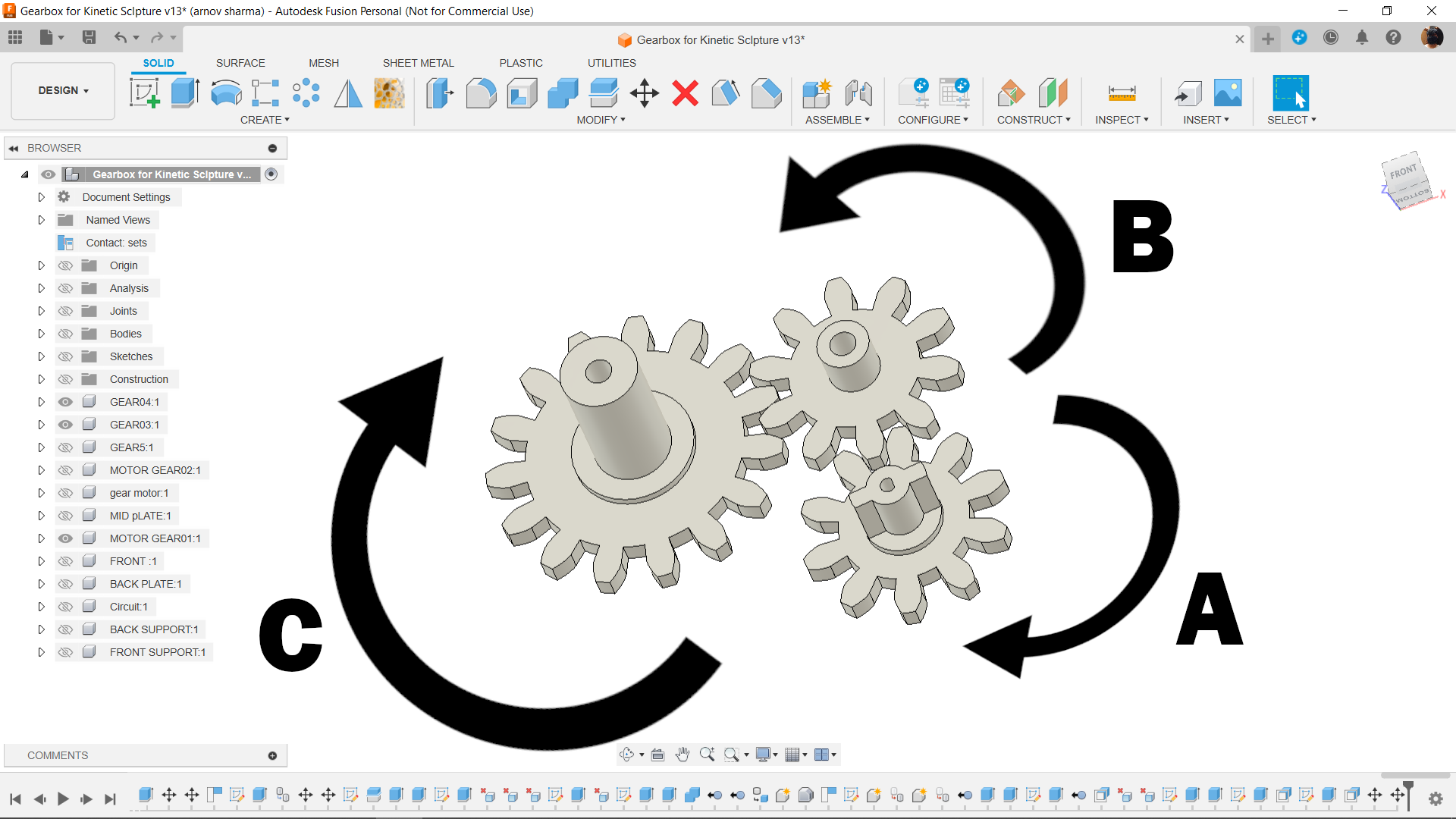Click the Undo button in toolbar

click(x=120, y=37)
